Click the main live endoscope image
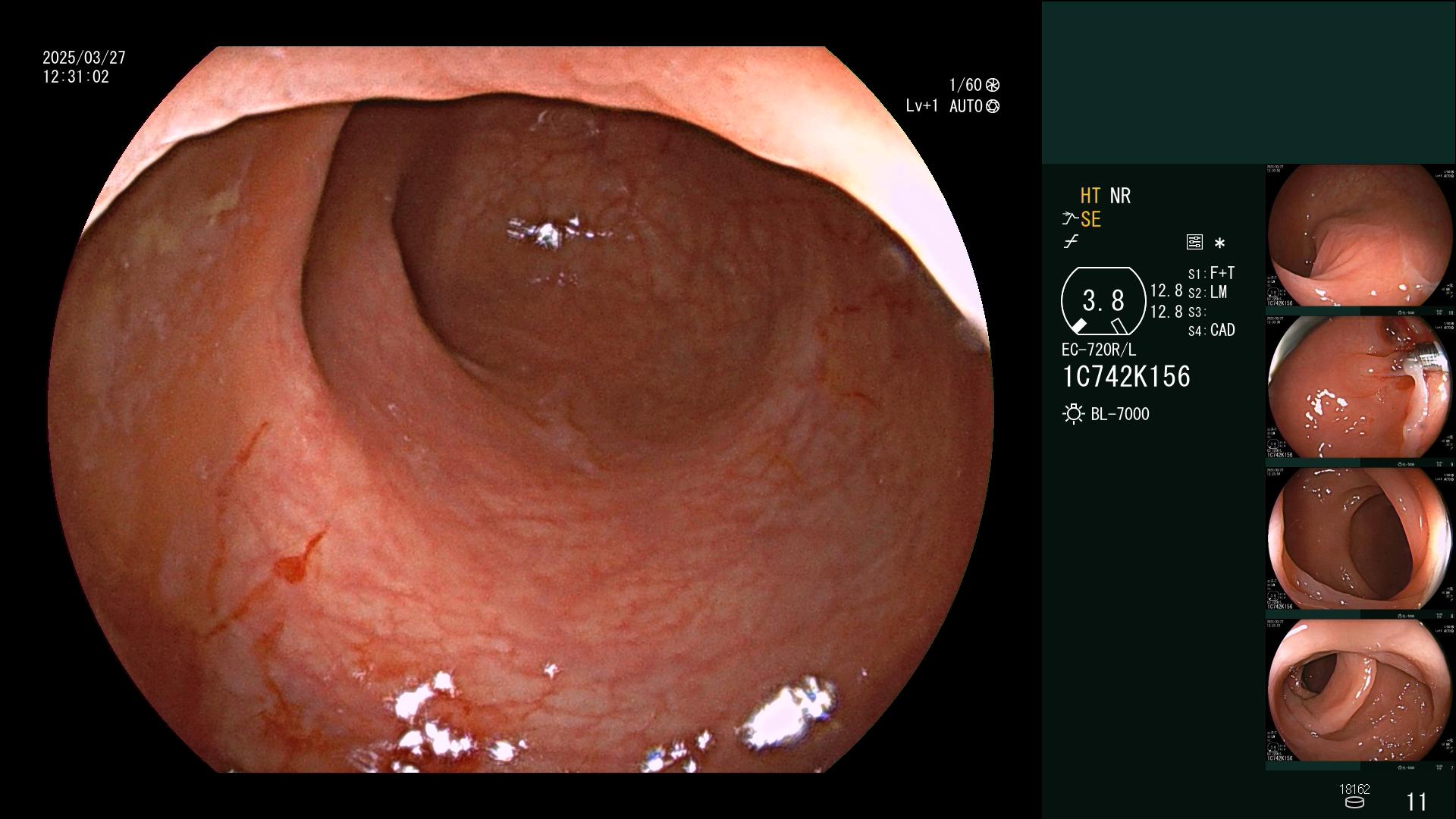This screenshot has width=1456, height=819. [x=520, y=409]
